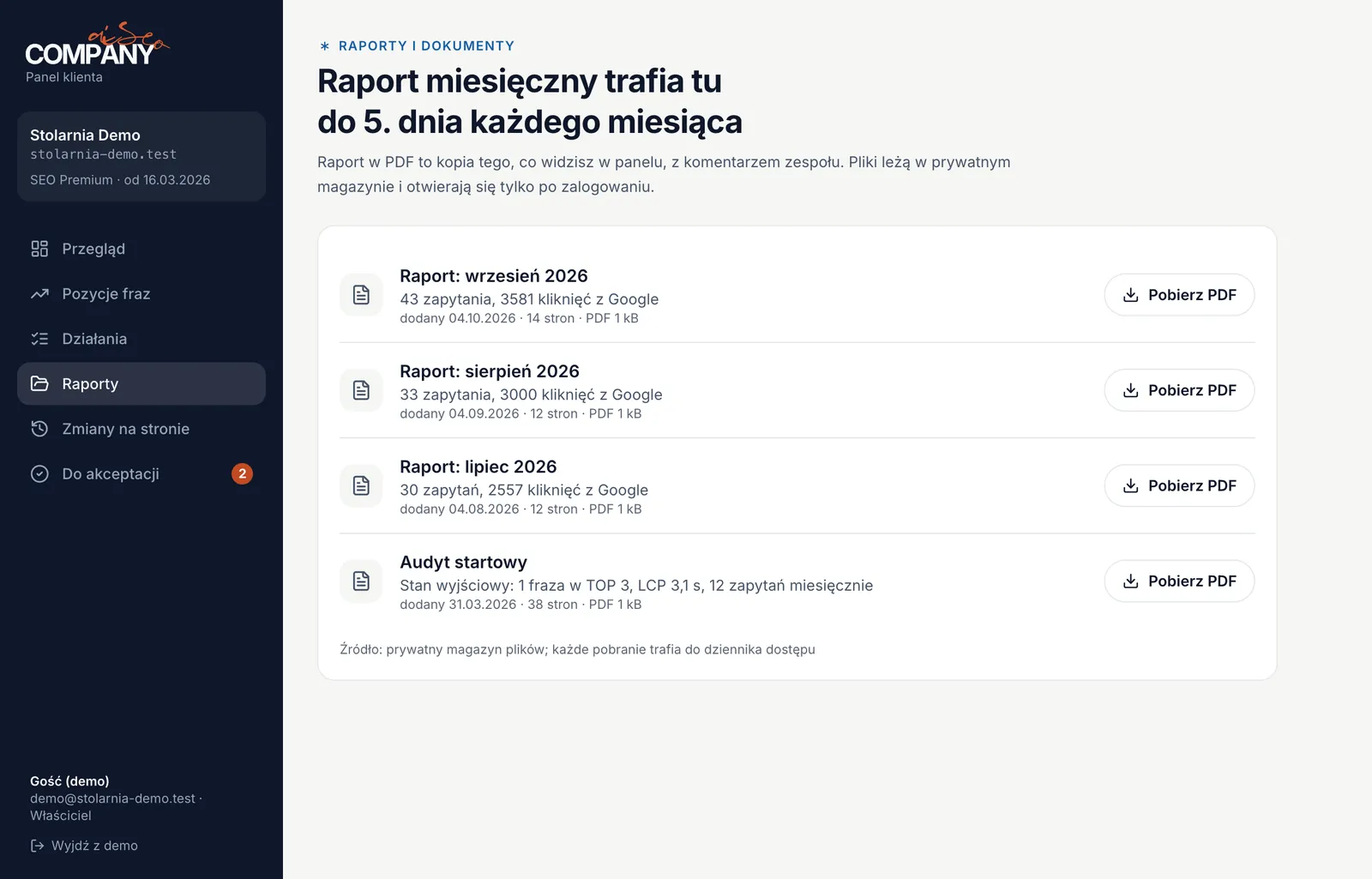1372x879 pixels.
Task: Go to Pozycje fraz section
Action: tap(141, 294)
